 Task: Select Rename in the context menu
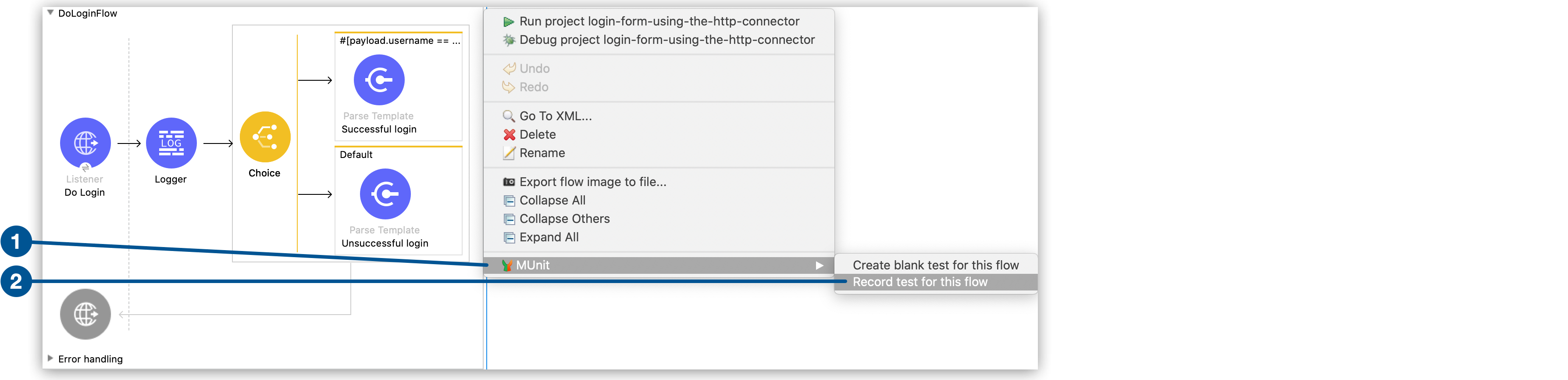coord(541,153)
